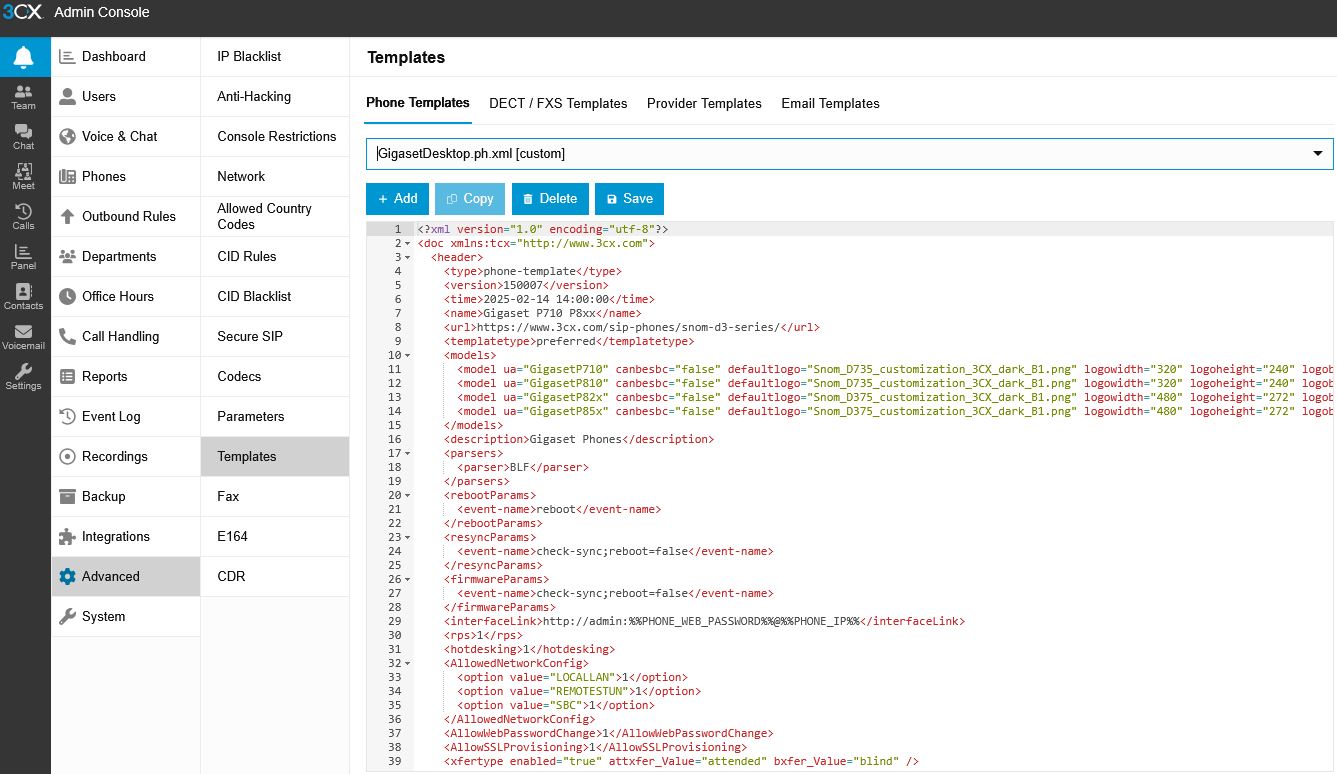Screen dimensions: 1337x774
Task: Click the Dashboard chart icon
Action: tap(67, 57)
